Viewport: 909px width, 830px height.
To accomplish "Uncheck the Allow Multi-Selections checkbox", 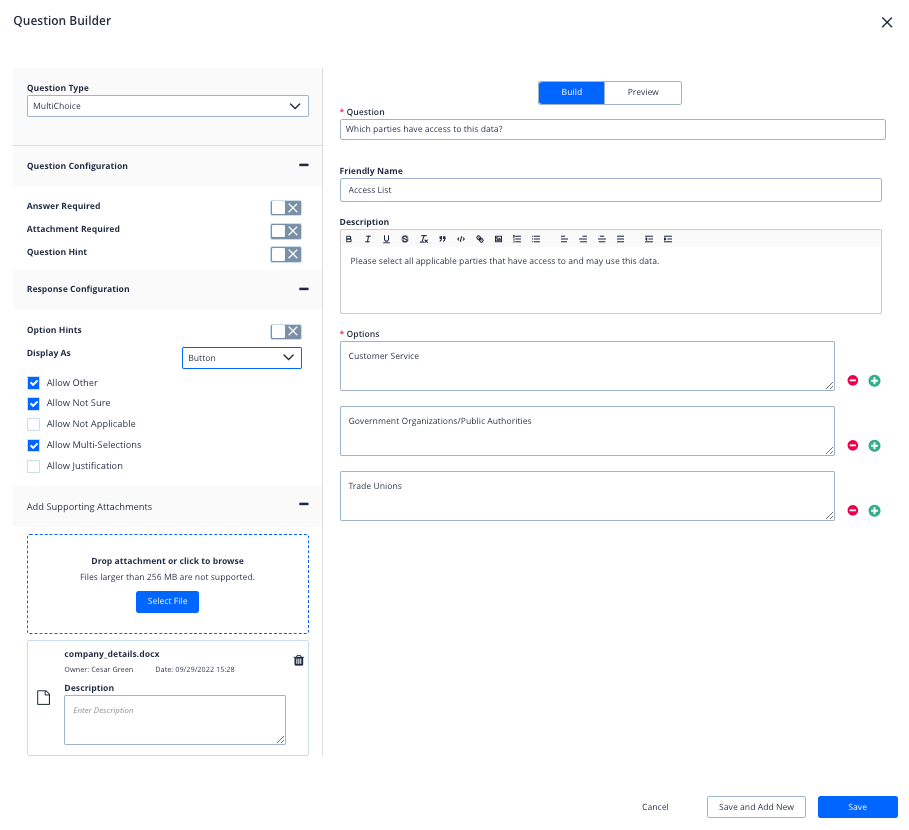I will coord(34,445).
